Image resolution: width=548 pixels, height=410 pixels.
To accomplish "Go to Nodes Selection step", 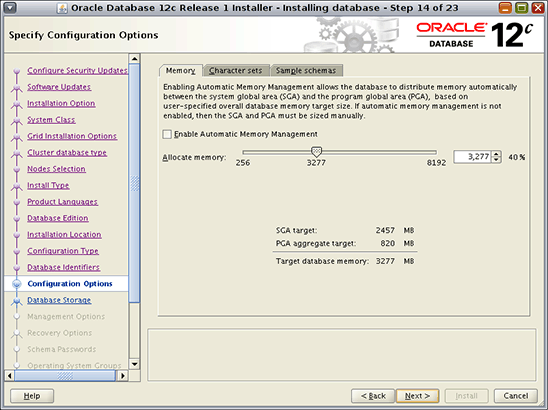I will coord(56,169).
